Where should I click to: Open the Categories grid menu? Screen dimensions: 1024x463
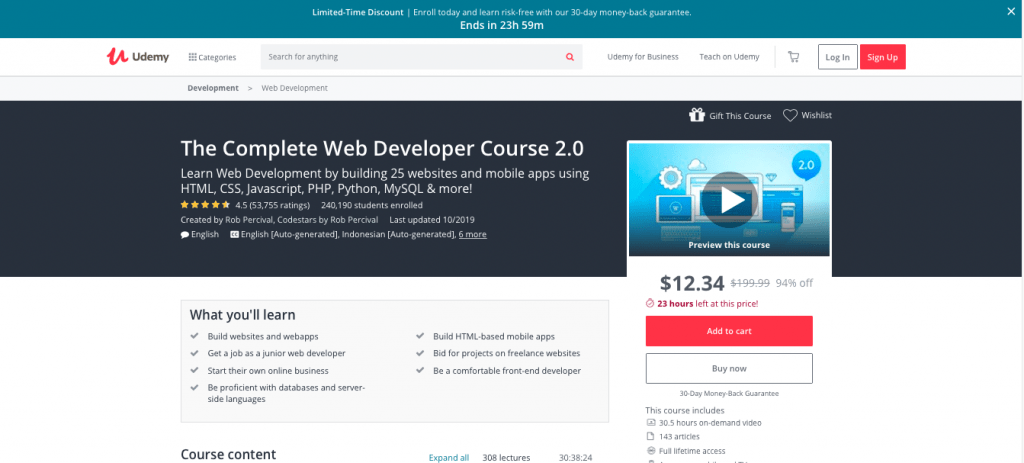tap(212, 57)
